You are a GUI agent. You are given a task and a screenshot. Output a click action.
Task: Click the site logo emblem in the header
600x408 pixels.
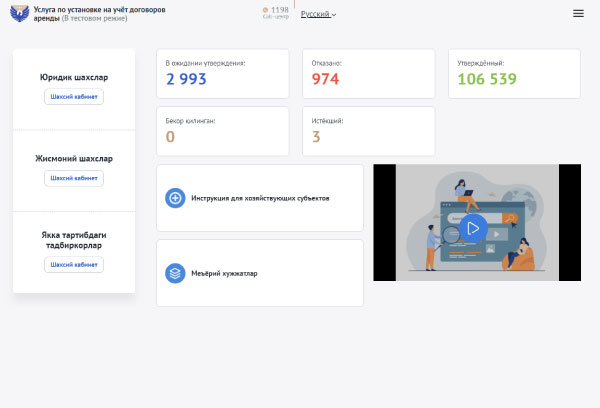pyautogui.click(x=19, y=14)
